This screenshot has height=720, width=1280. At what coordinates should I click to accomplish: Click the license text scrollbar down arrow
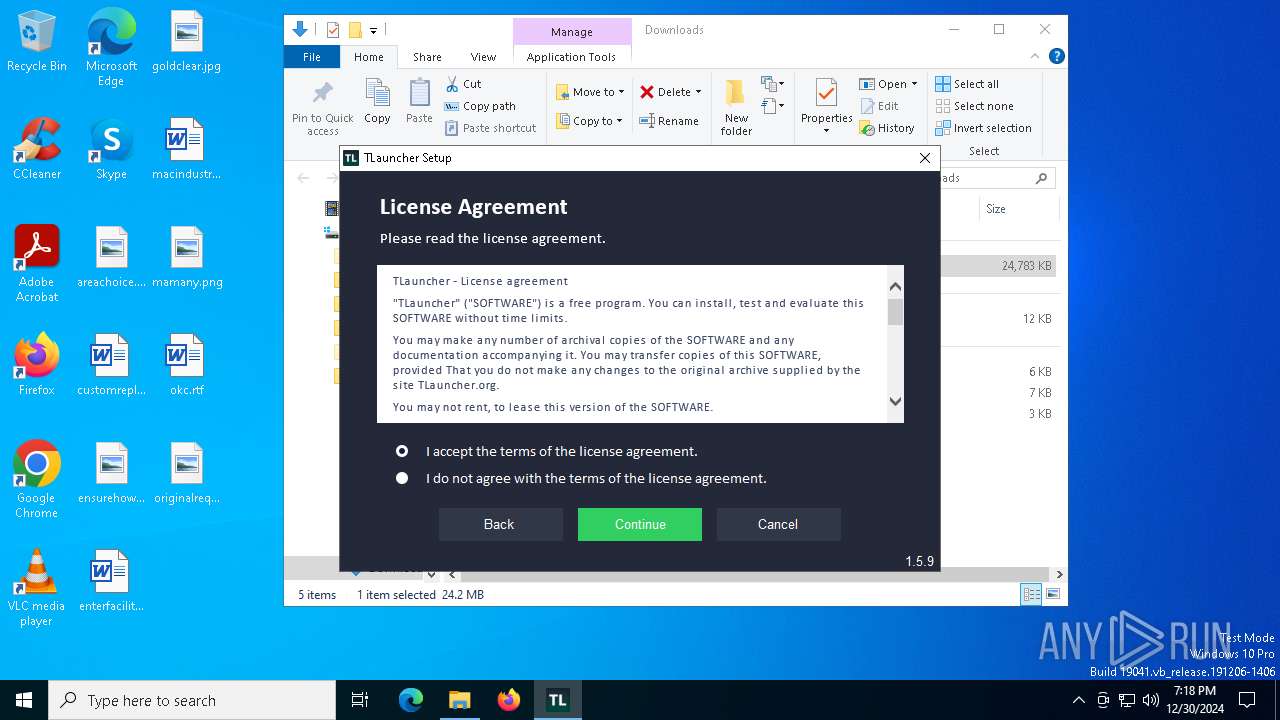tap(895, 402)
